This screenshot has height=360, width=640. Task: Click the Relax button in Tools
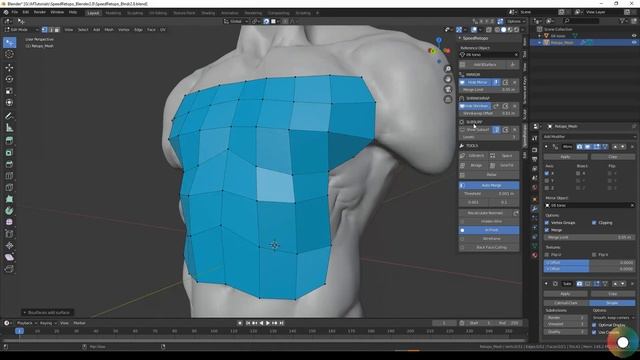click(489, 175)
